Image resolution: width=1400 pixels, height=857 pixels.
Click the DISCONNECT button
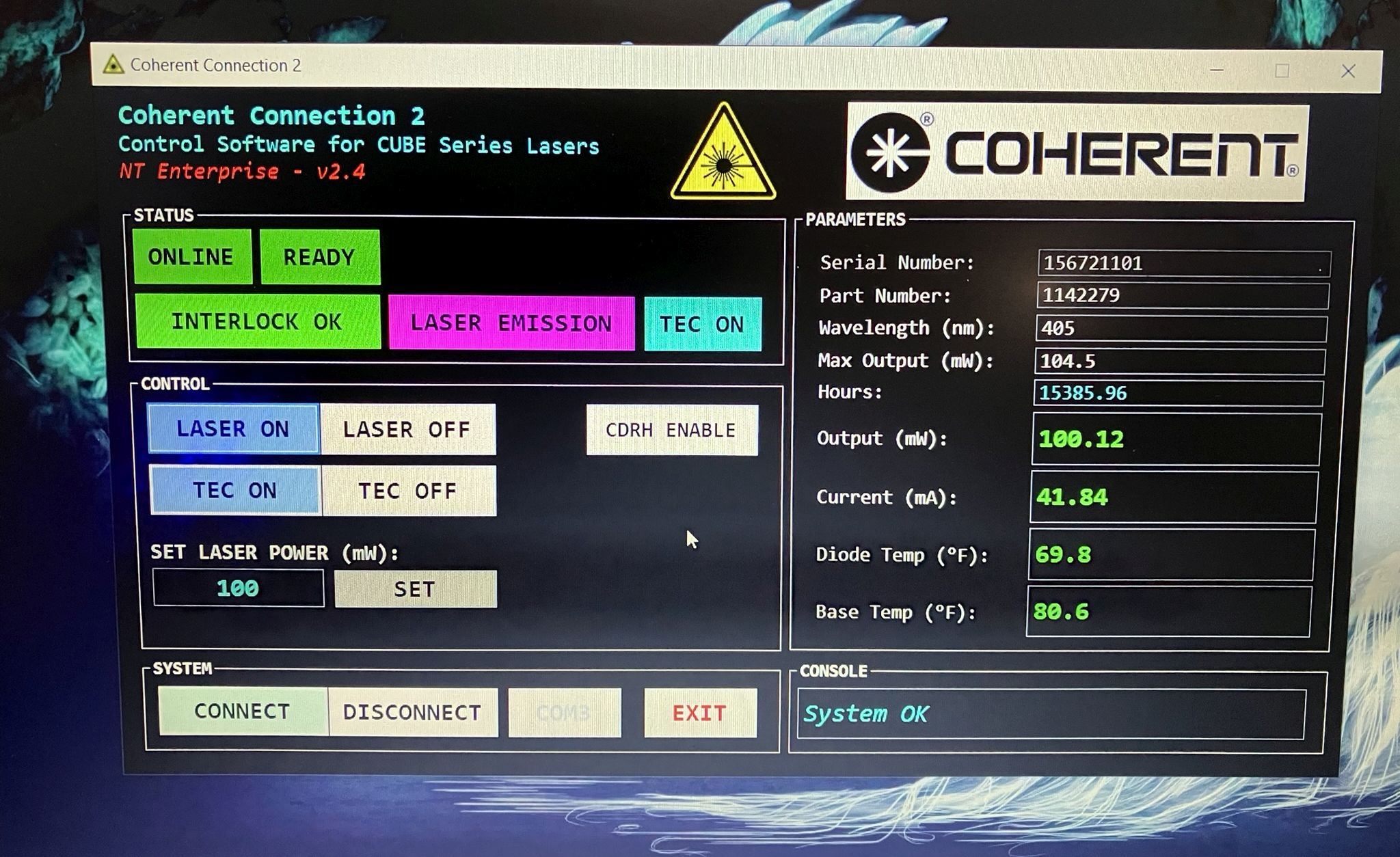[413, 712]
